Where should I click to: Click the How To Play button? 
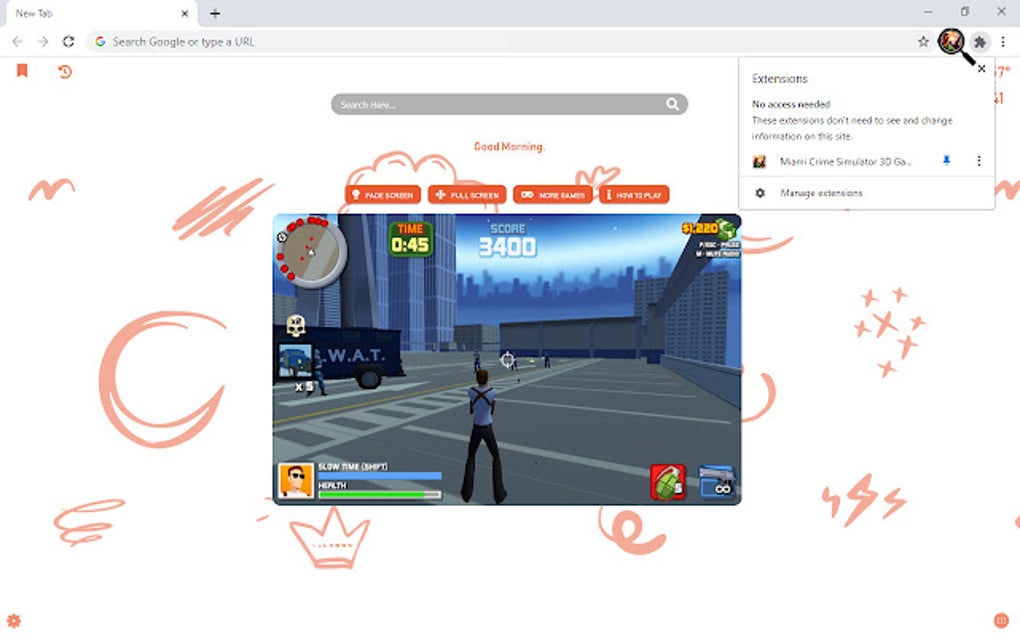634,194
